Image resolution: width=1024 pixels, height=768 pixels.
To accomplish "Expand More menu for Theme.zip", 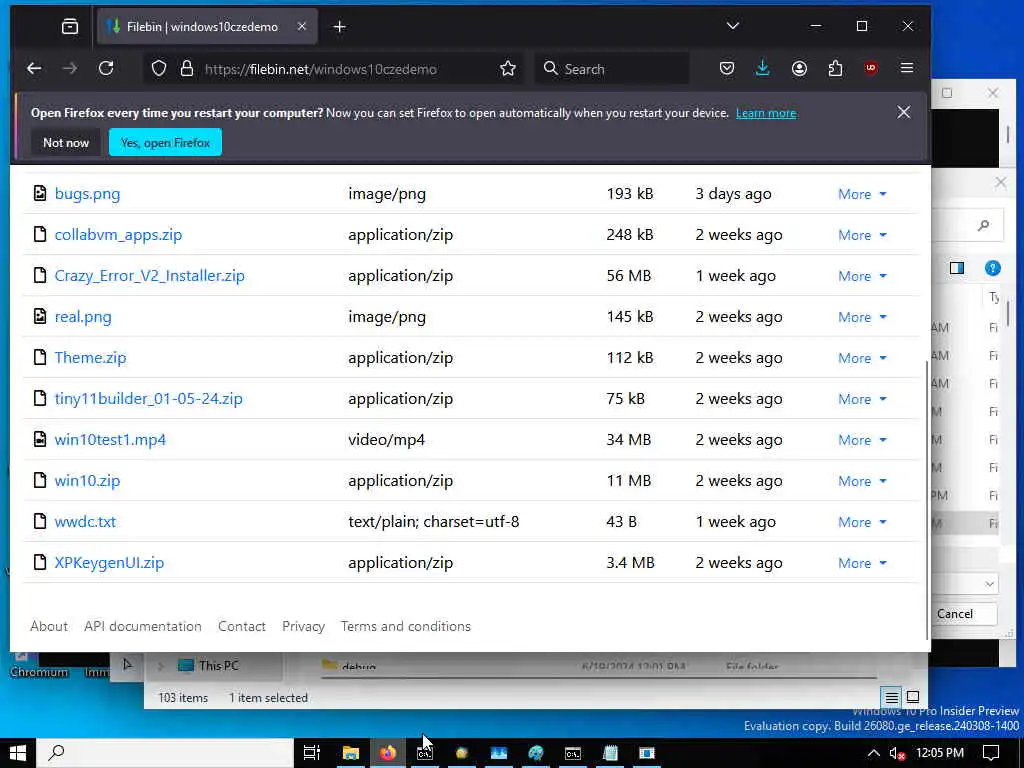I will pyautogui.click(x=862, y=358).
